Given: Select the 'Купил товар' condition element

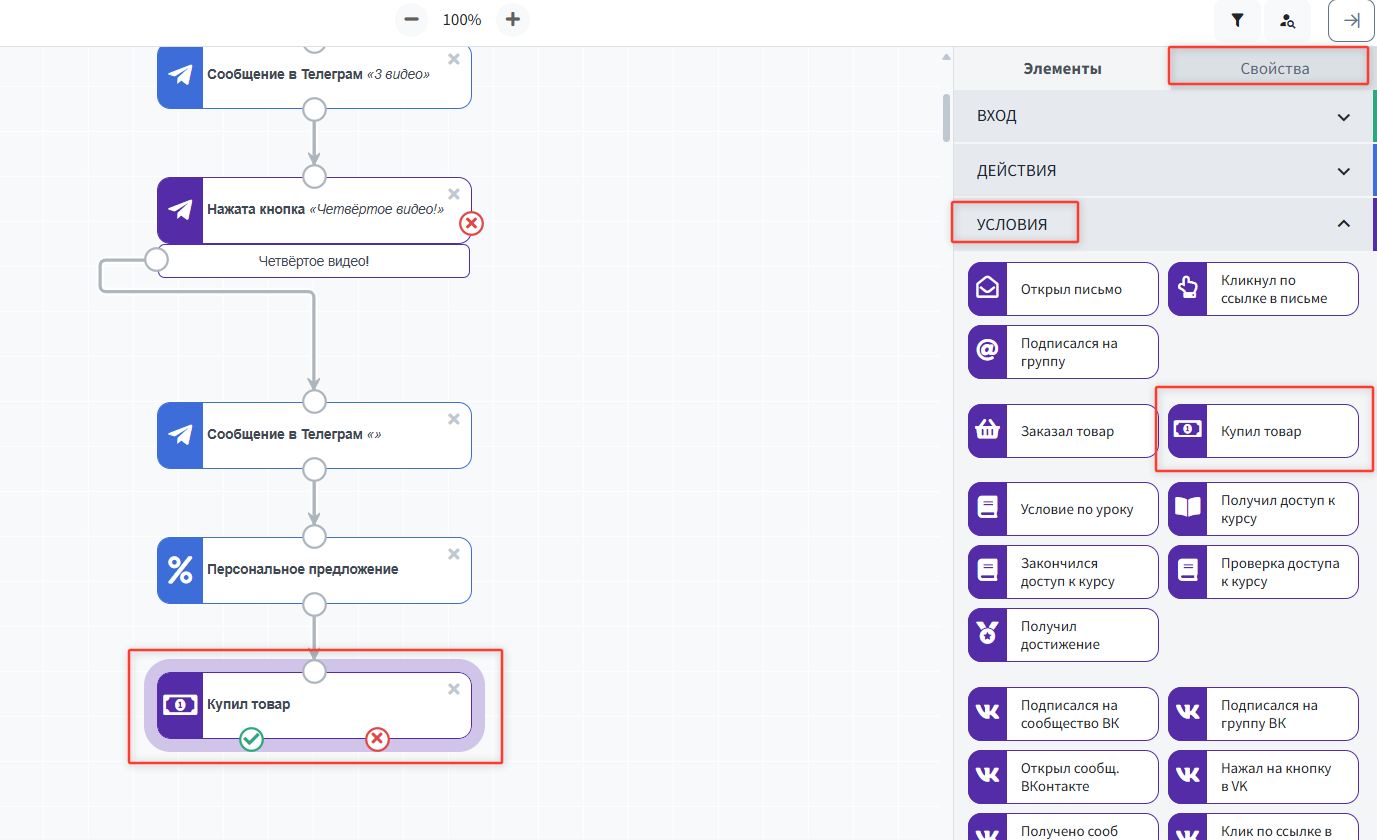Looking at the screenshot, I should [x=1263, y=431].
